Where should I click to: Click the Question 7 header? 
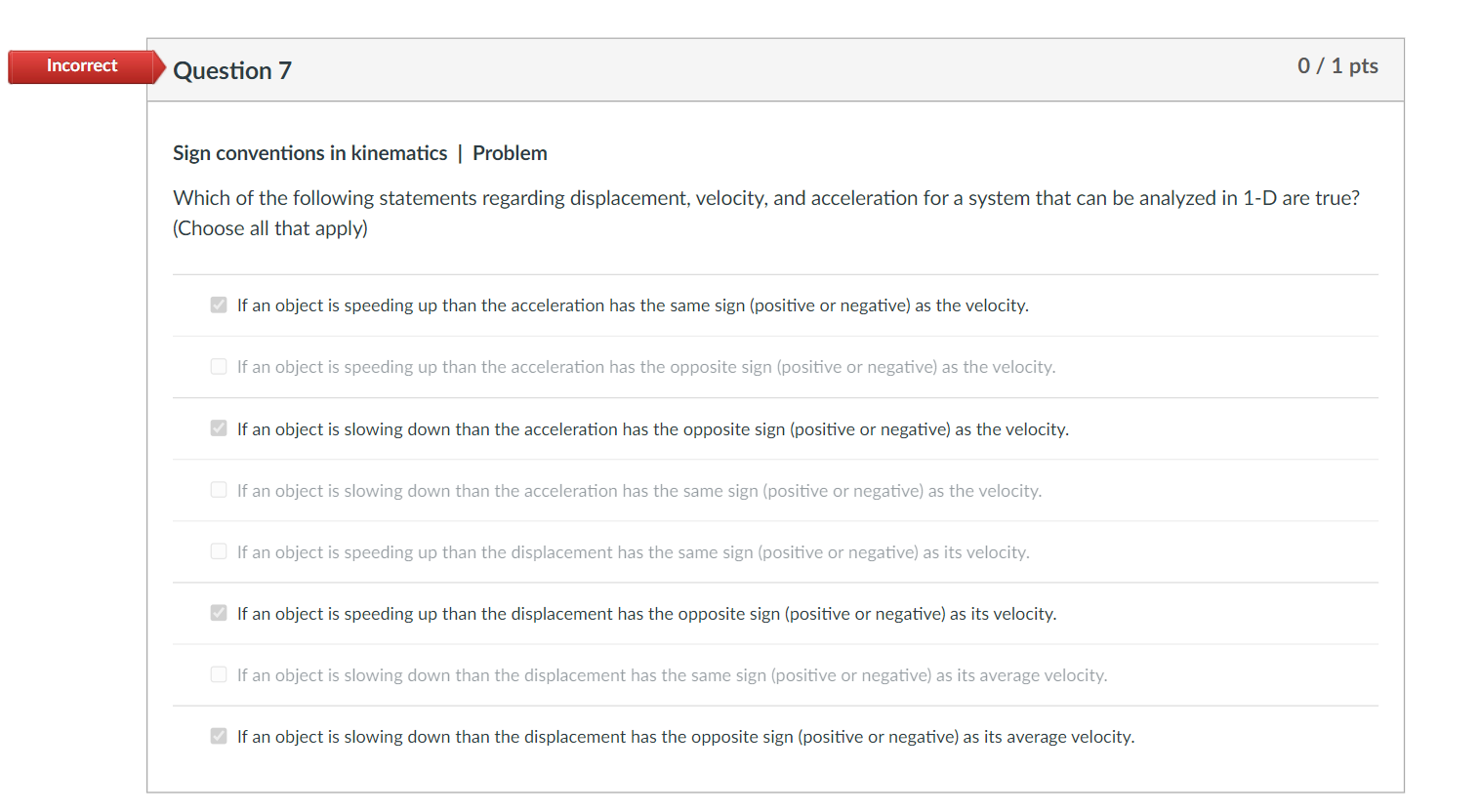231,69
